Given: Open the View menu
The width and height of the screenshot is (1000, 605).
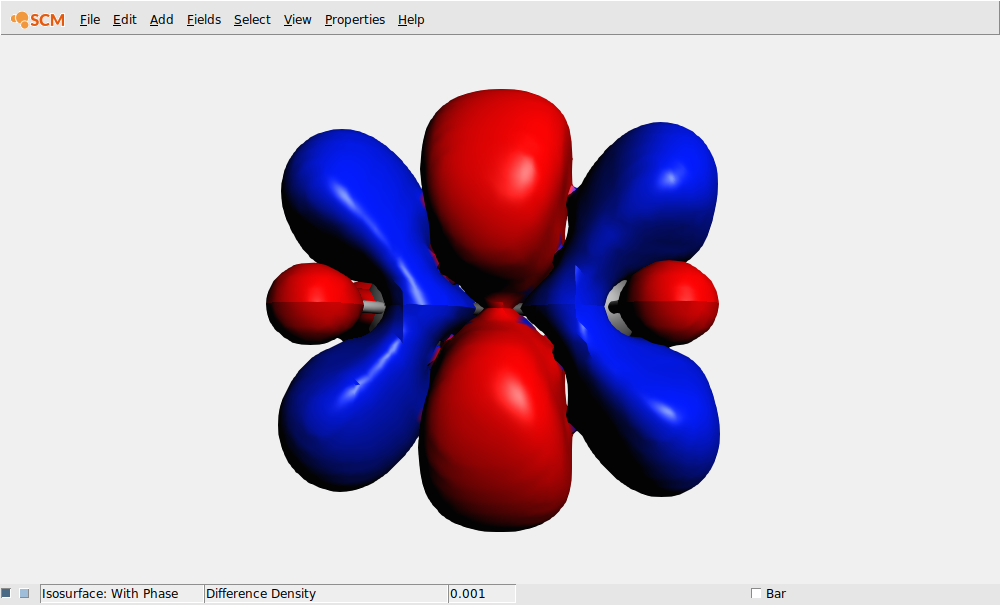Looking at the screenshot, I should (x=297, y=19).
